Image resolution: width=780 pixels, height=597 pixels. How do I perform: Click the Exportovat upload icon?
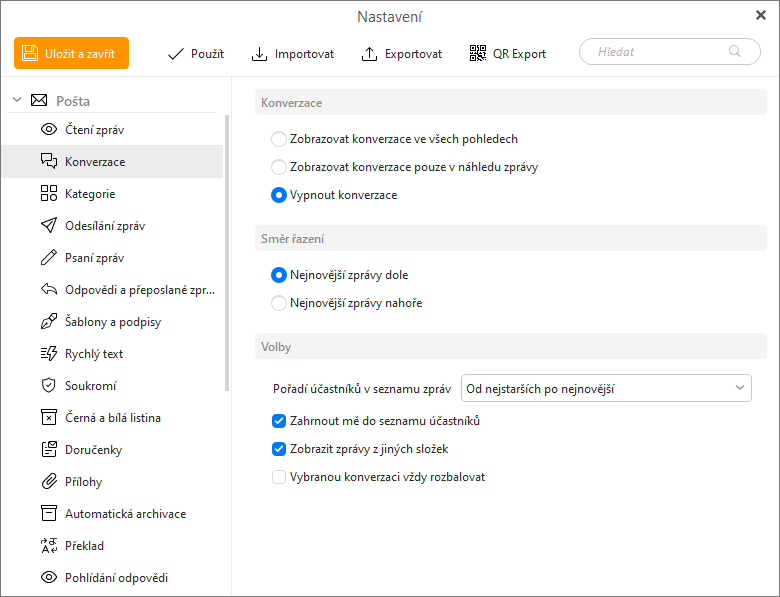point(369,54)
